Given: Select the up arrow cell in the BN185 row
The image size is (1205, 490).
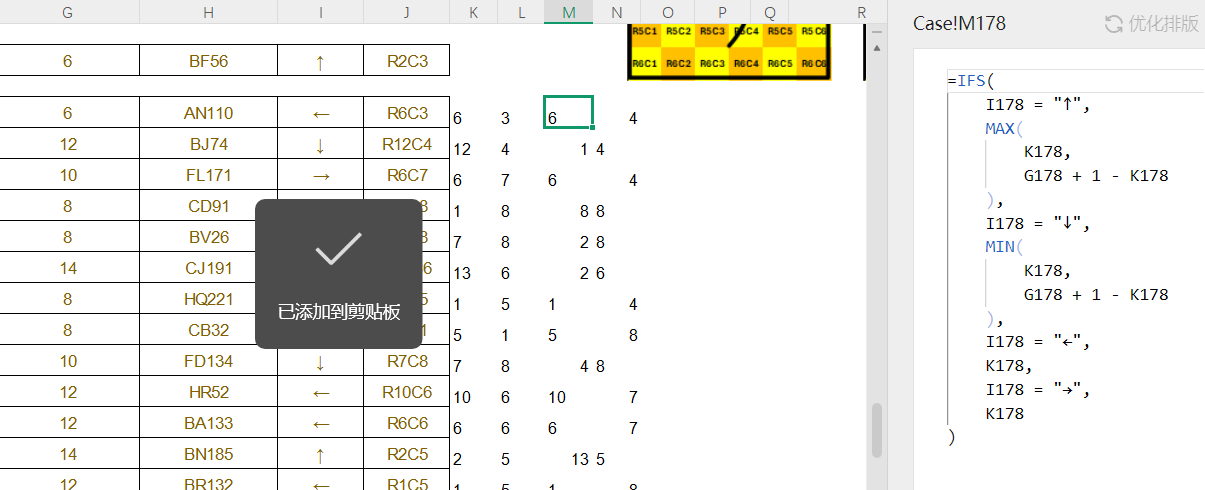Looking at the screenshot, I should coord(320,454).
